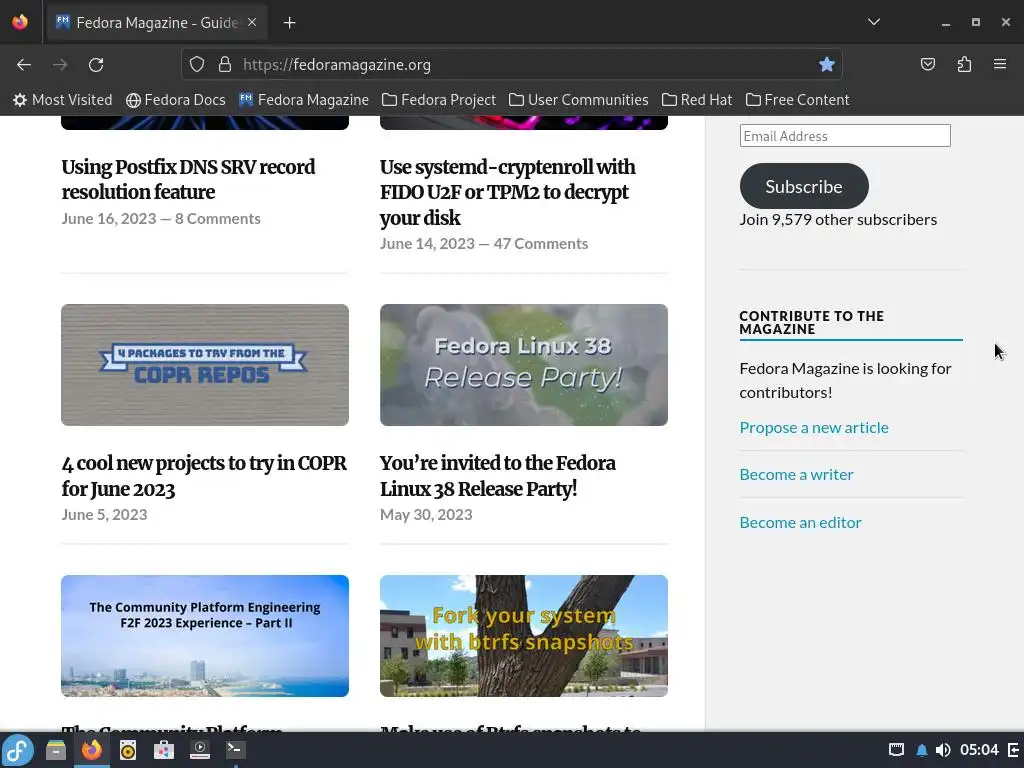Viewport: 1024px width, 768px height.
Task: Click June 5, 2023 date text
Action: [x=104, y=515]
